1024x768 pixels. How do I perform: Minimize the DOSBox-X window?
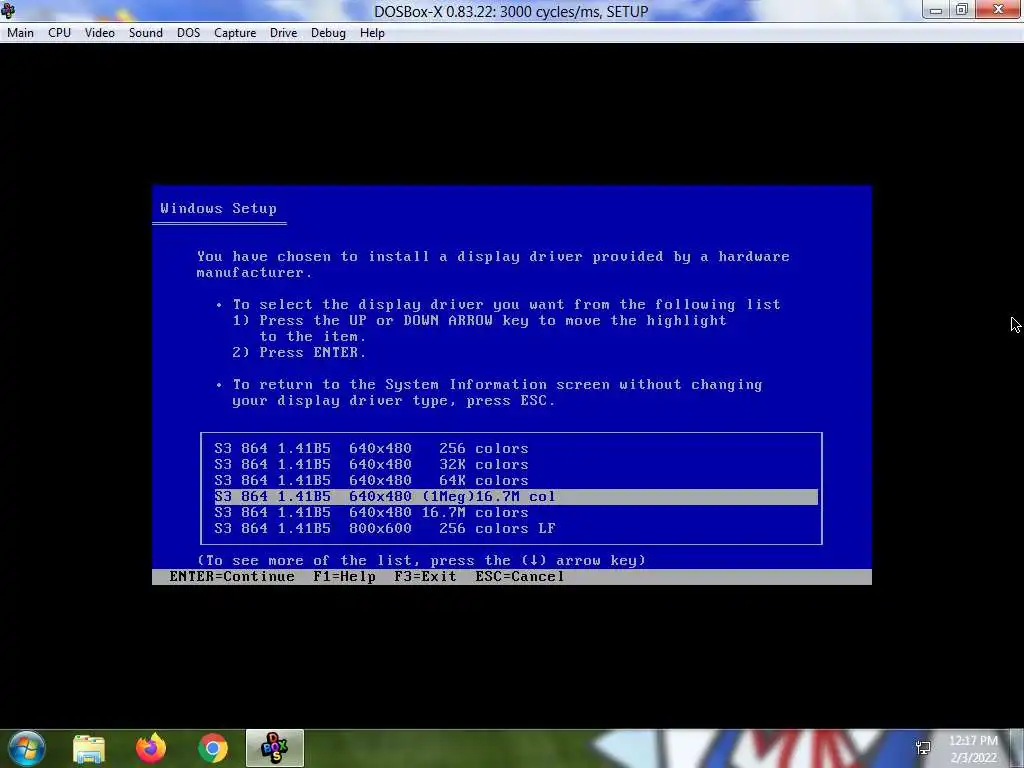point(936,10)
